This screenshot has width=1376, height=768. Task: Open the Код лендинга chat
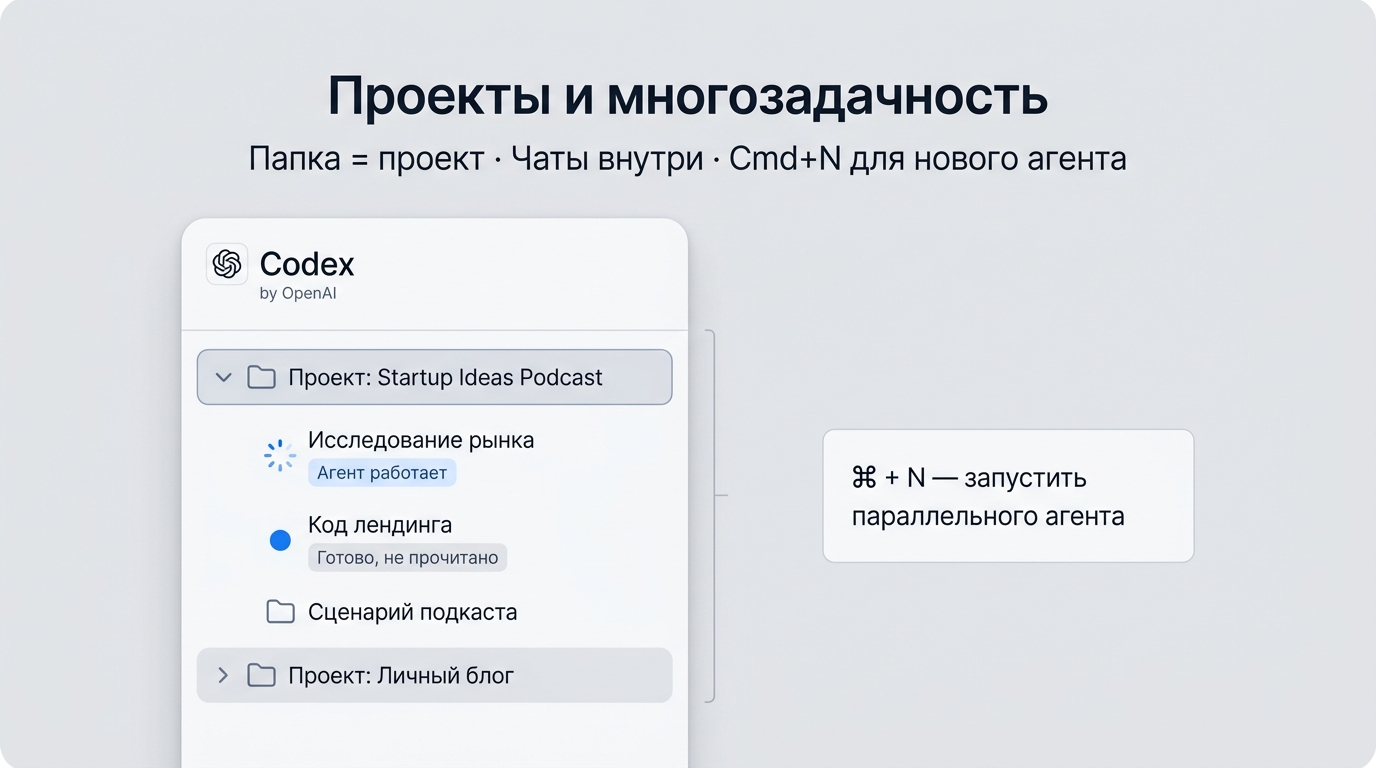[x=380, y=525]
